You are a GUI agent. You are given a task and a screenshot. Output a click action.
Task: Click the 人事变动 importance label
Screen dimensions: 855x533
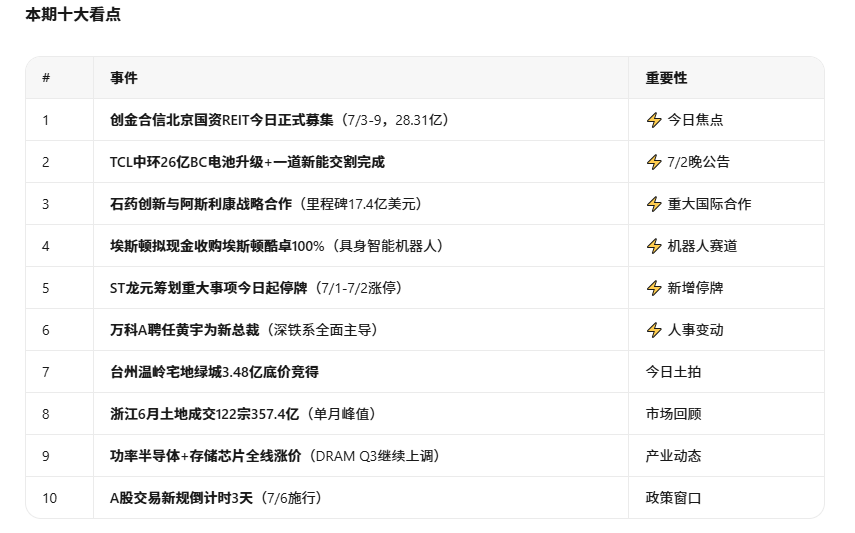click(696, 330)
